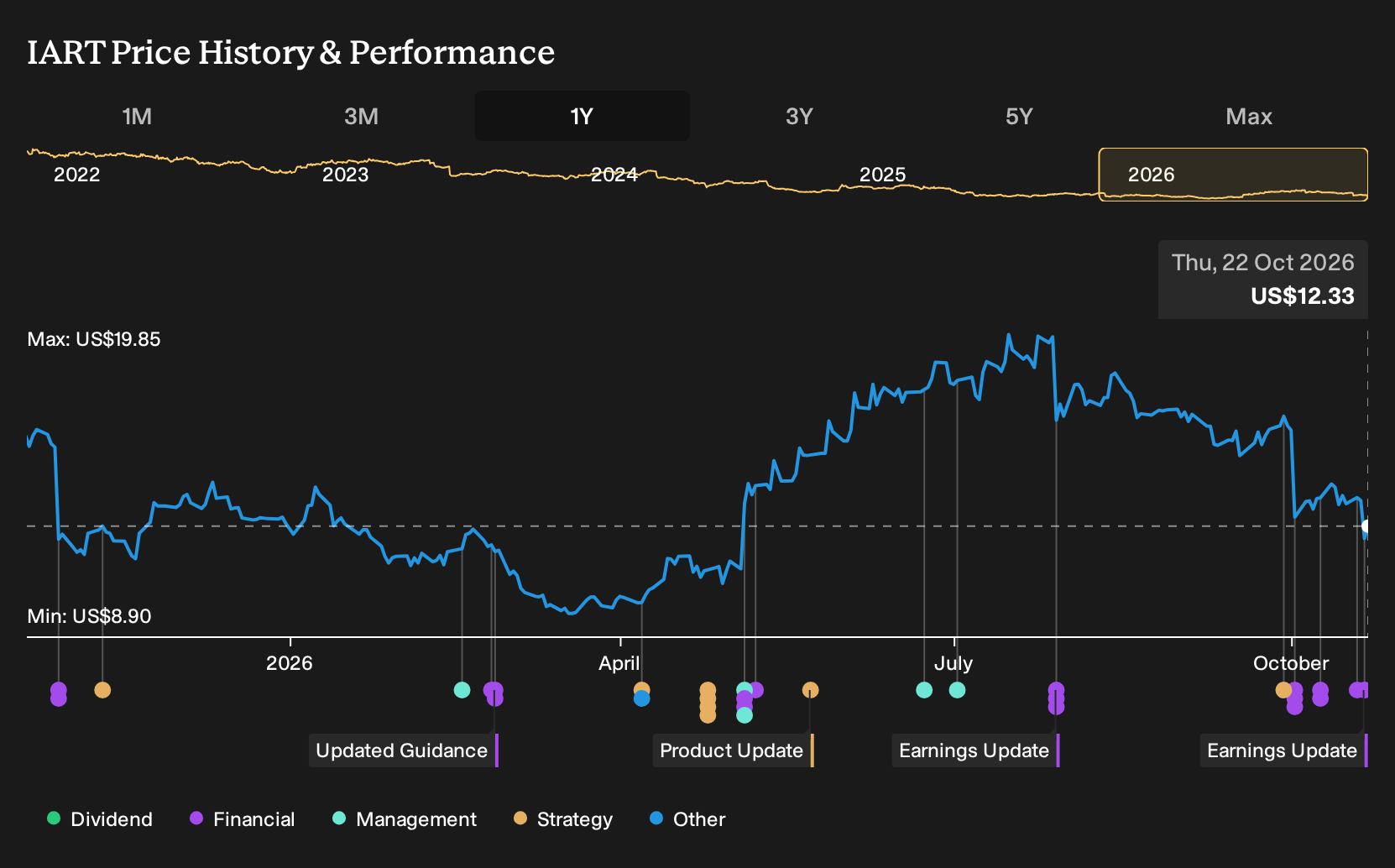This screenshot has width=1395, height=868.
Task: Toggle the Management legend filter
Action: [405, 819]
